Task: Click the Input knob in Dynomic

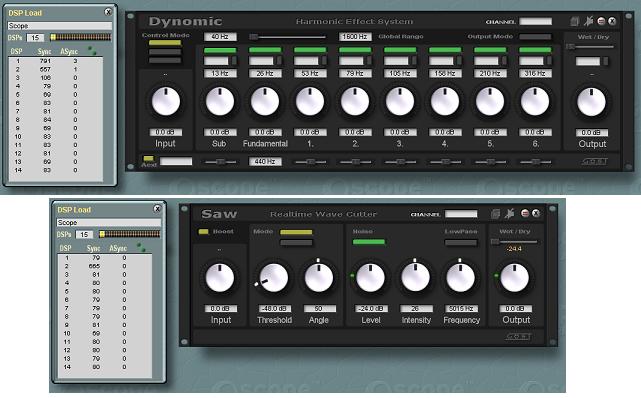Action: pos(166,101)
